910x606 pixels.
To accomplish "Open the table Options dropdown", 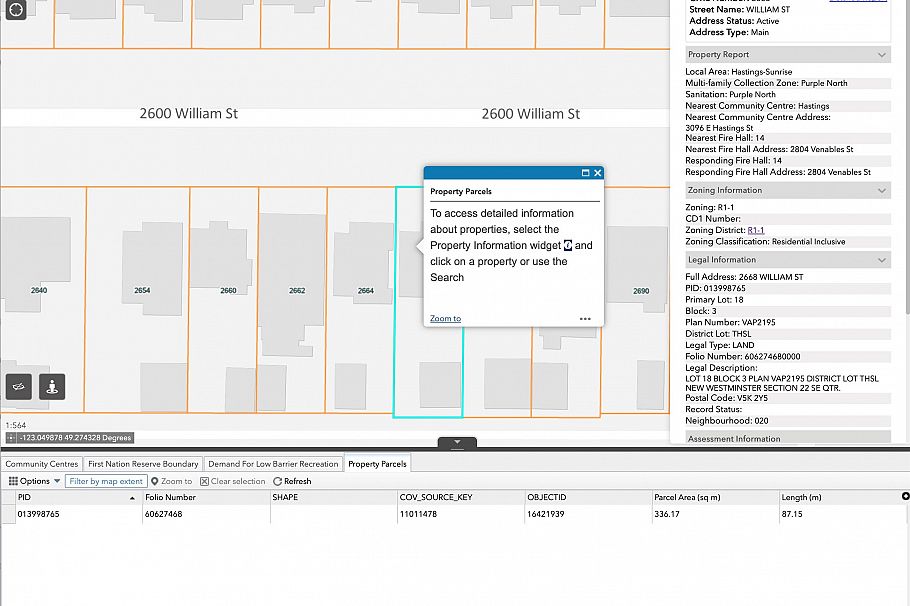I will click(34, 481).
